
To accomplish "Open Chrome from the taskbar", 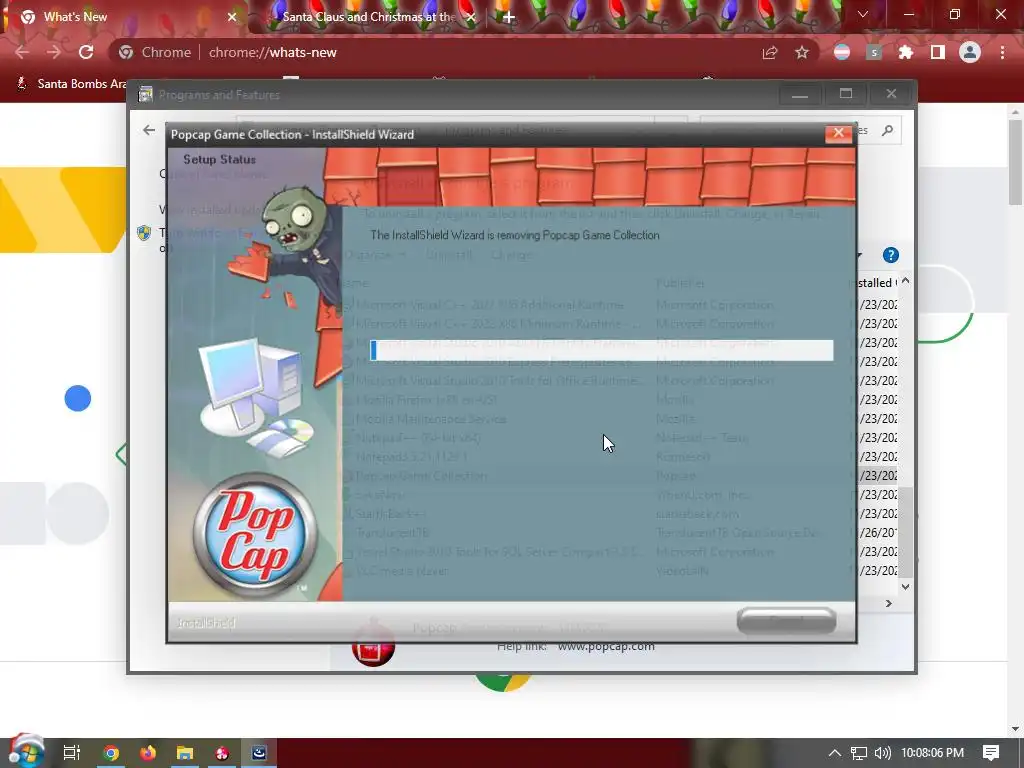I will point(111,753).
